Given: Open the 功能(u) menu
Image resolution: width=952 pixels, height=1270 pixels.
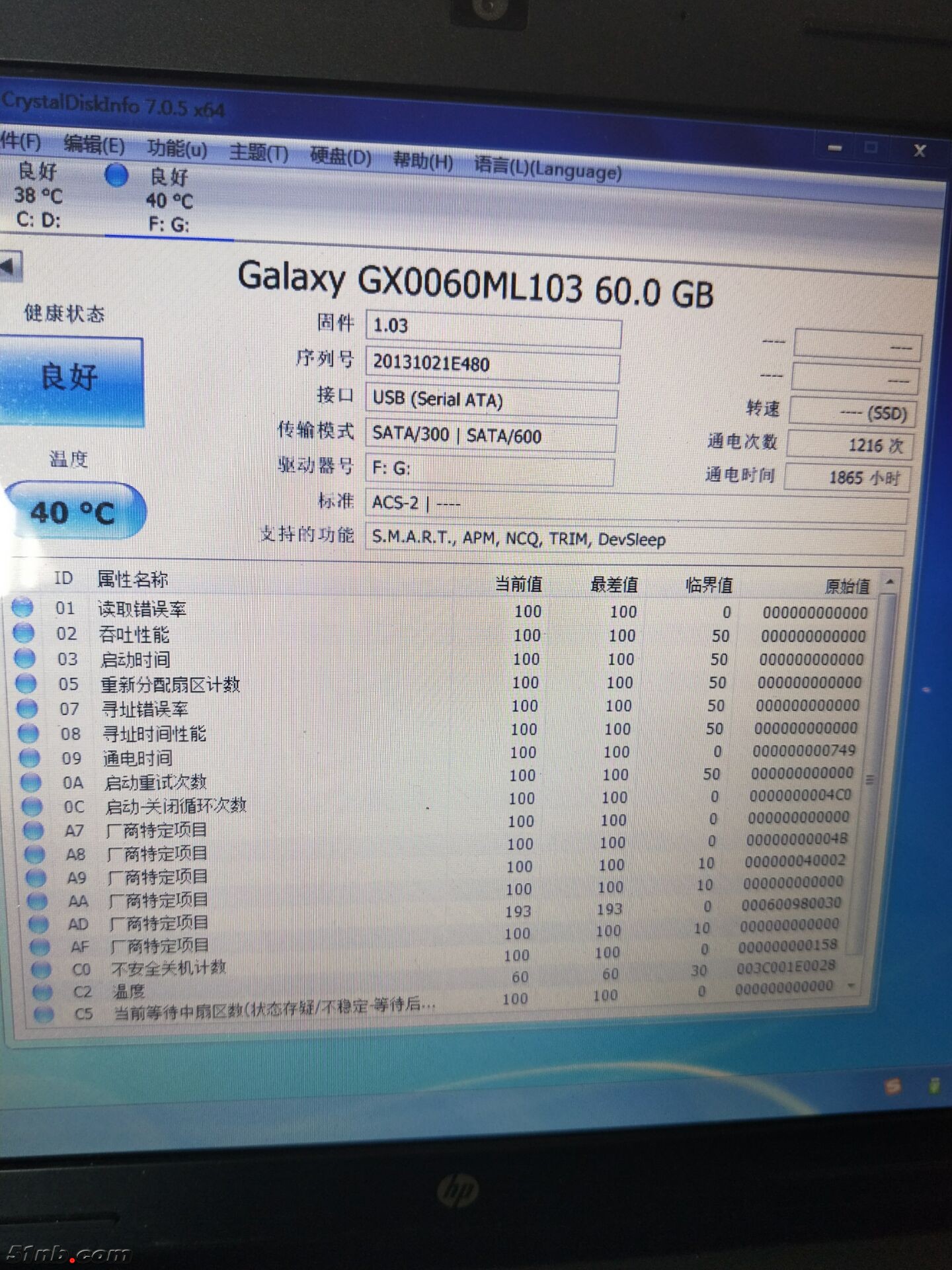Looking at the screenshot, I should tap(177, 149).
